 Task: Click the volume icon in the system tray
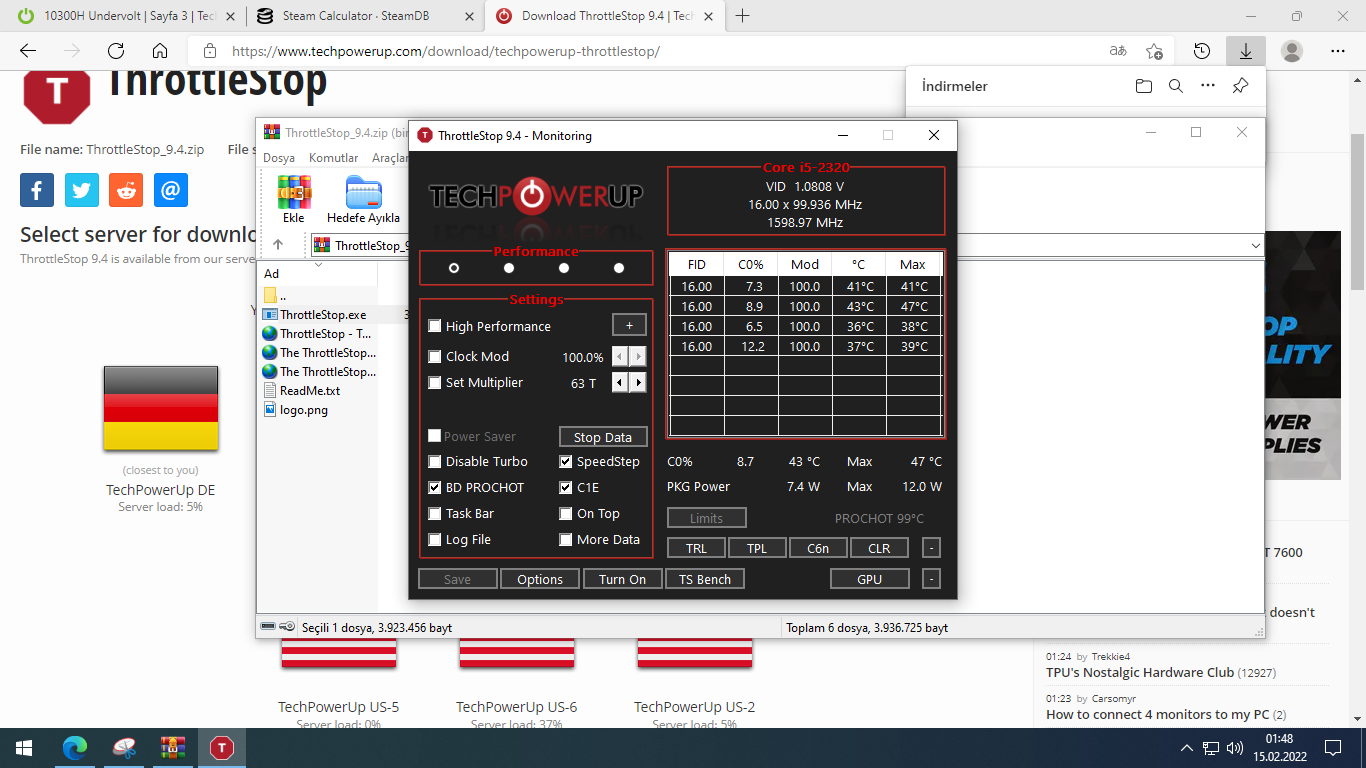click(1234, 748)
